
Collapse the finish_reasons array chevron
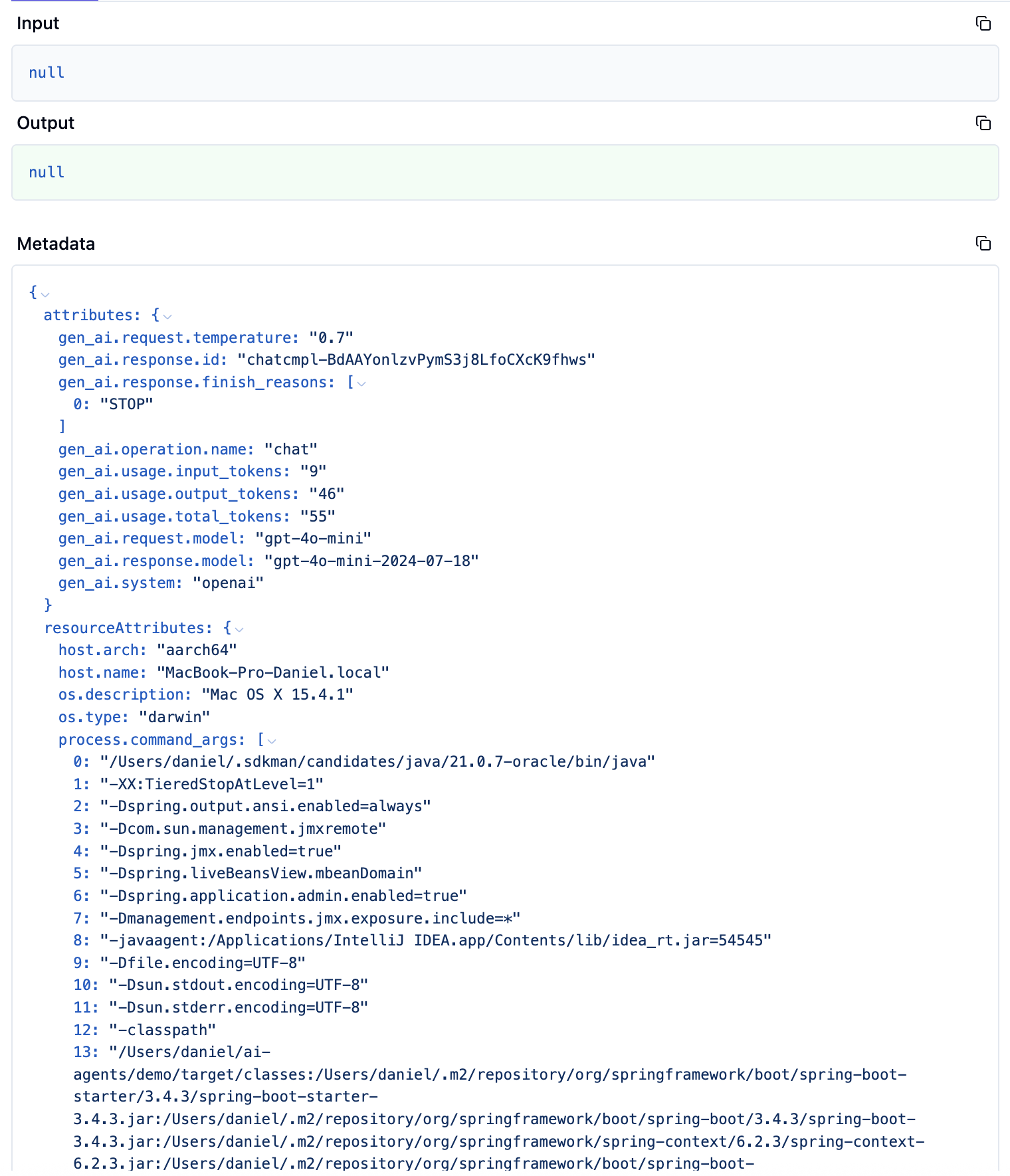[x=361, y=383]
